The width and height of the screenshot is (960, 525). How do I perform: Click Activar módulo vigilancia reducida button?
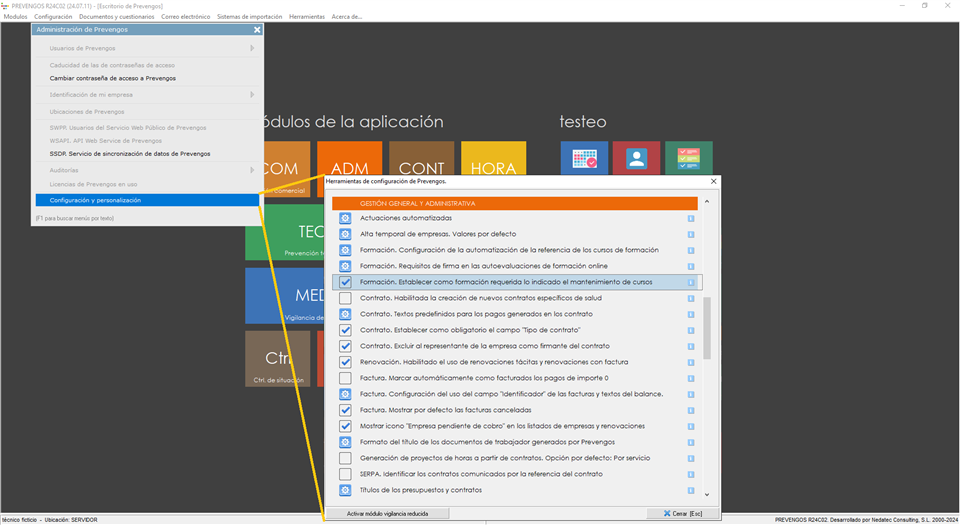coord(386,513)
